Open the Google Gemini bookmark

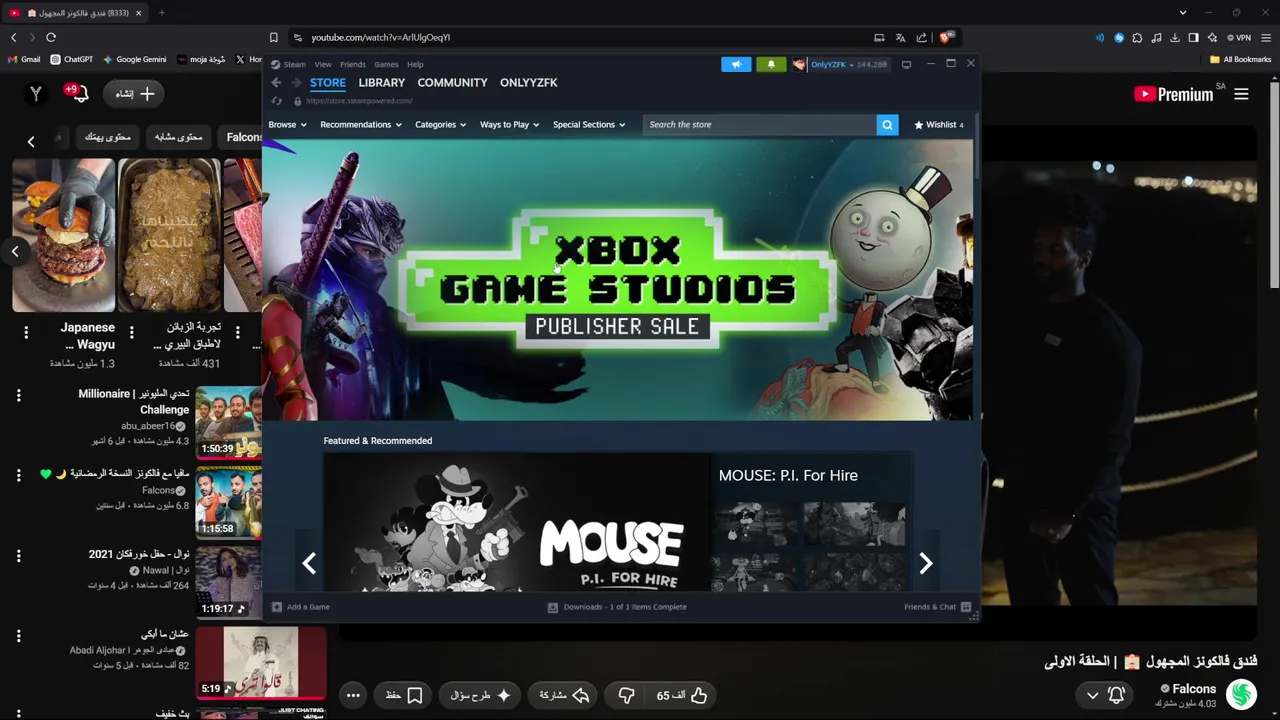click(x=135, y=60)
